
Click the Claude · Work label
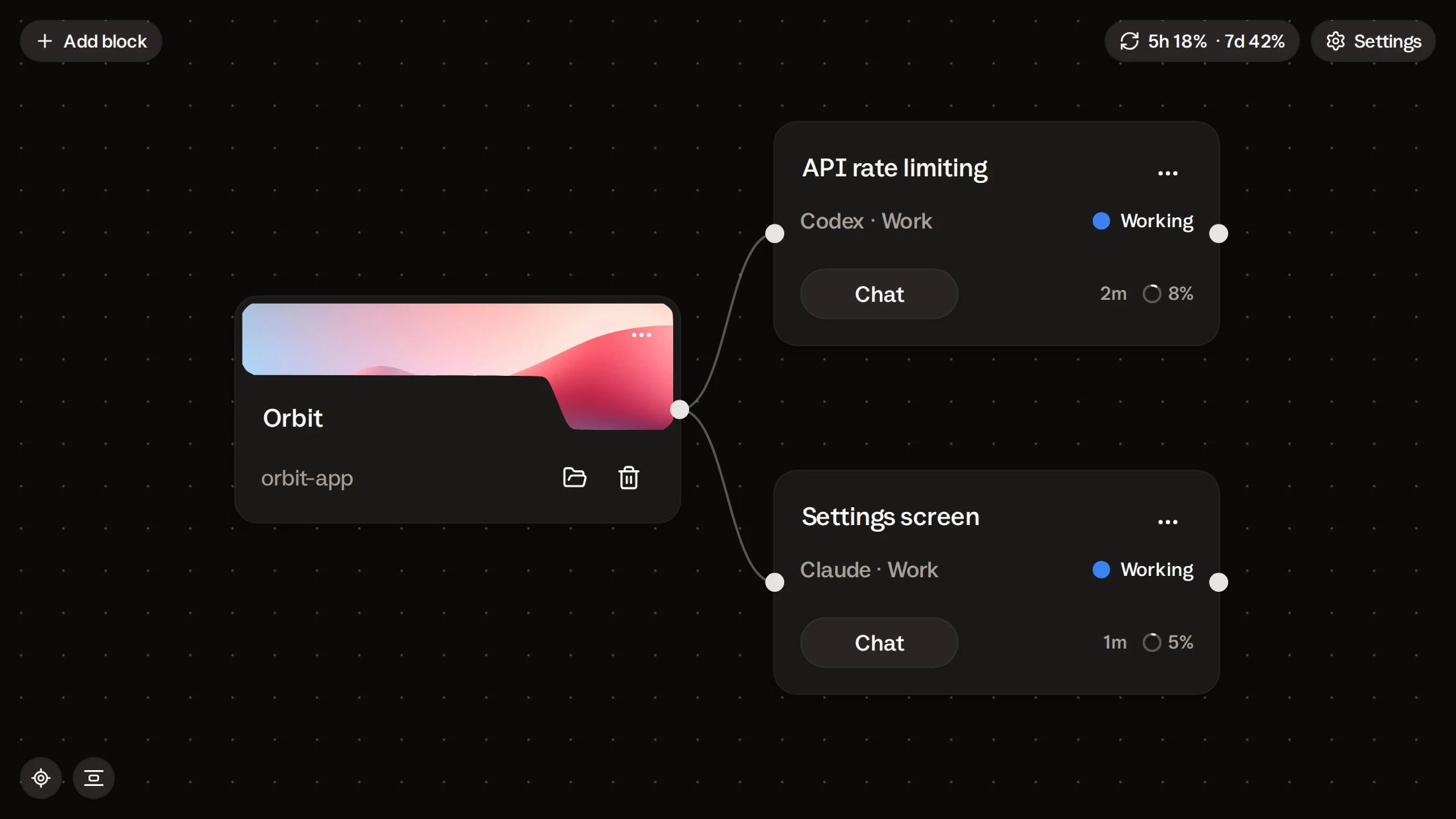coord(869,570)
